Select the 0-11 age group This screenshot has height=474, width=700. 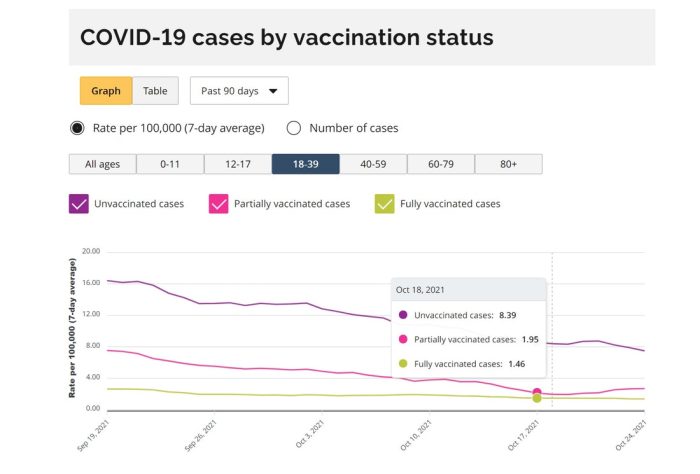170,164
